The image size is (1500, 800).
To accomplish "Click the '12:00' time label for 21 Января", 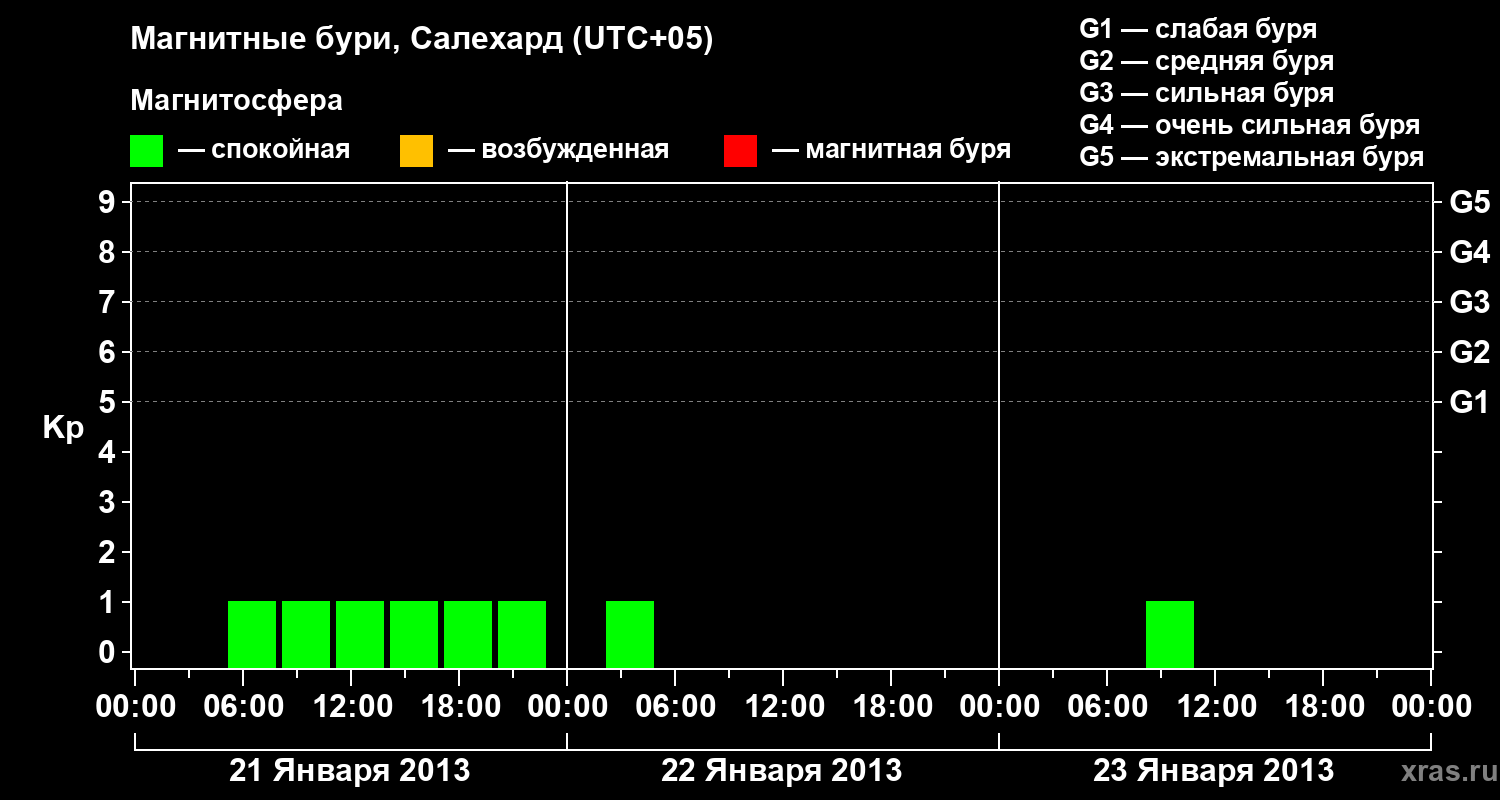I will 351,707.
